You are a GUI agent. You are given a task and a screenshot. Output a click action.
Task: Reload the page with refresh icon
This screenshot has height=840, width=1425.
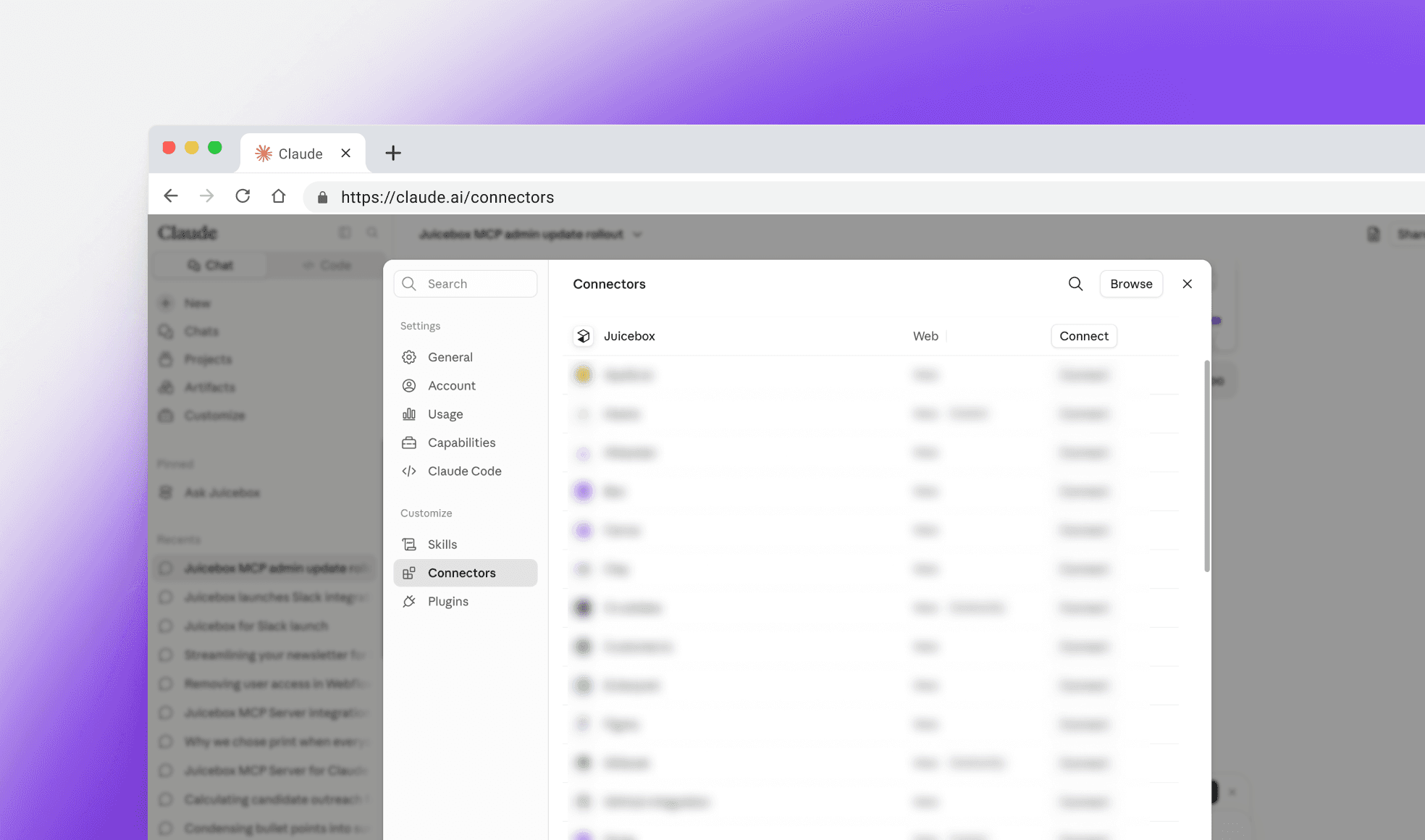pos(243,196)
